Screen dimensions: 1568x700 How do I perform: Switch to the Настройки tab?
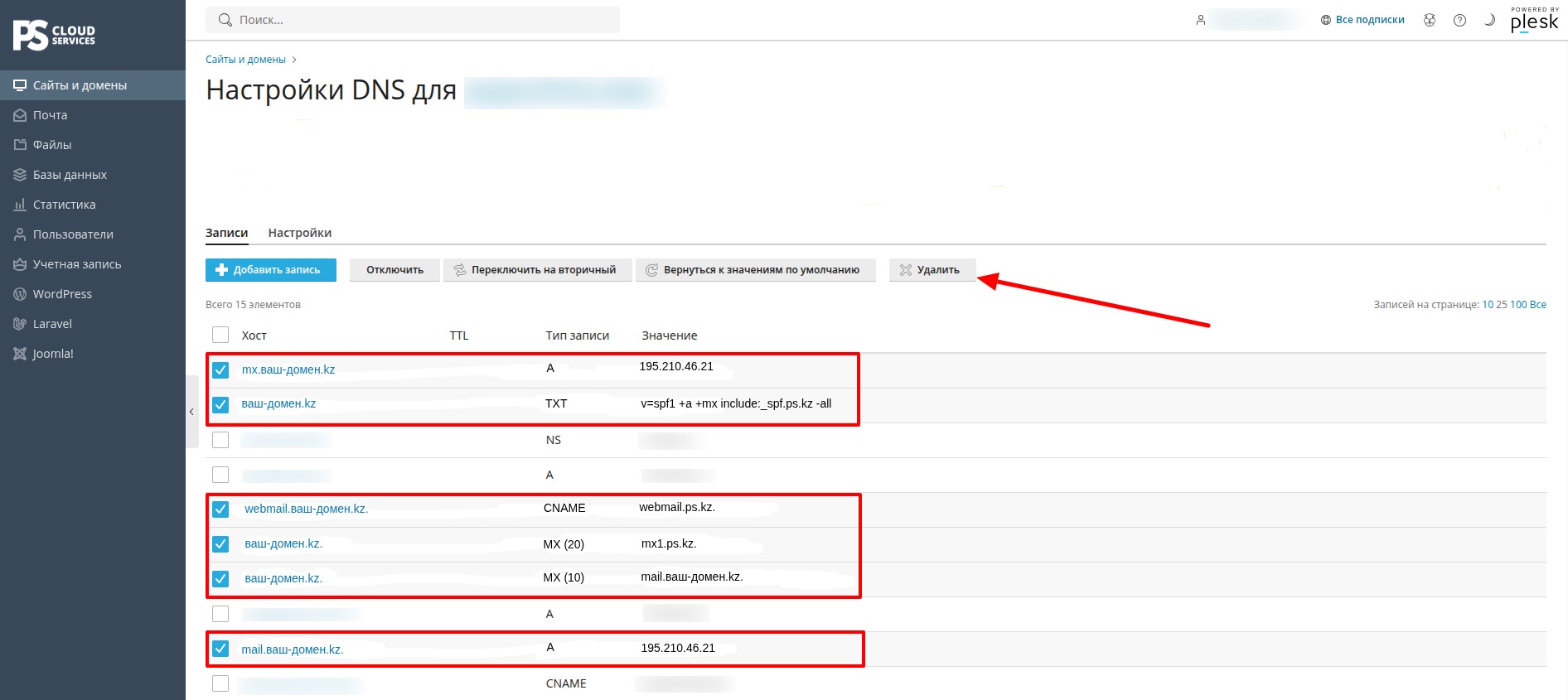click(300, 233)
